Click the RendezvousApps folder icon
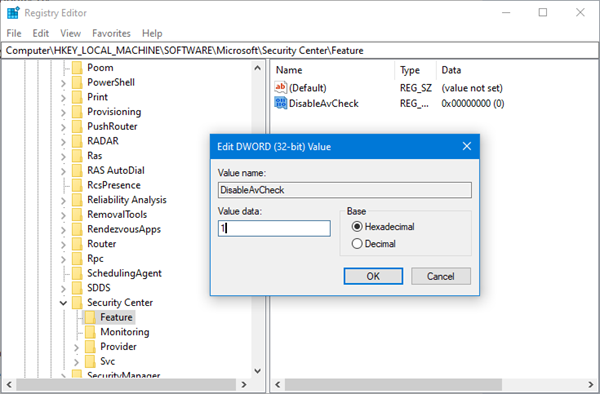Screen dimensions: 600x394 (77, 229)
